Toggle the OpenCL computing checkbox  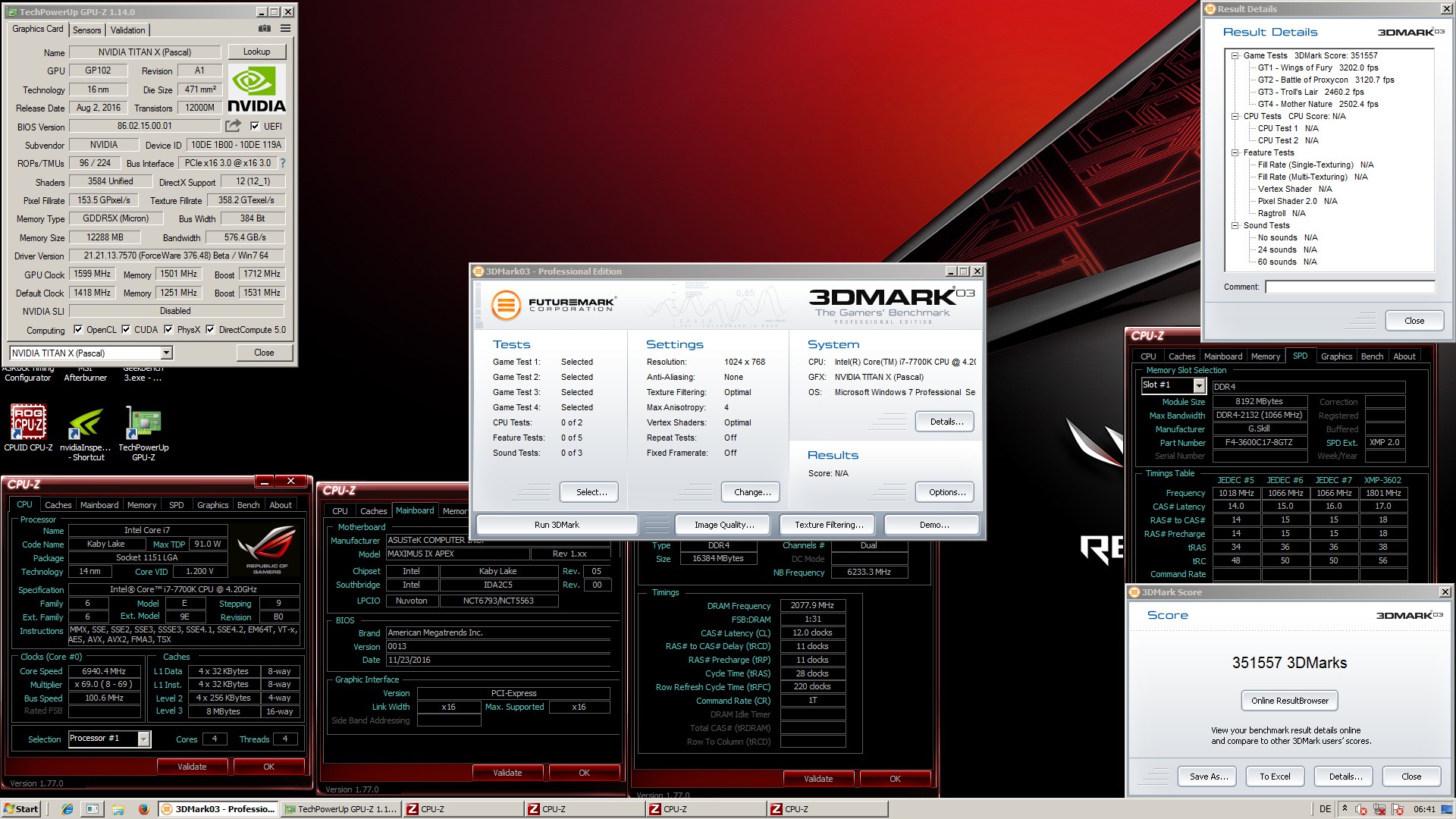[77, 329]
